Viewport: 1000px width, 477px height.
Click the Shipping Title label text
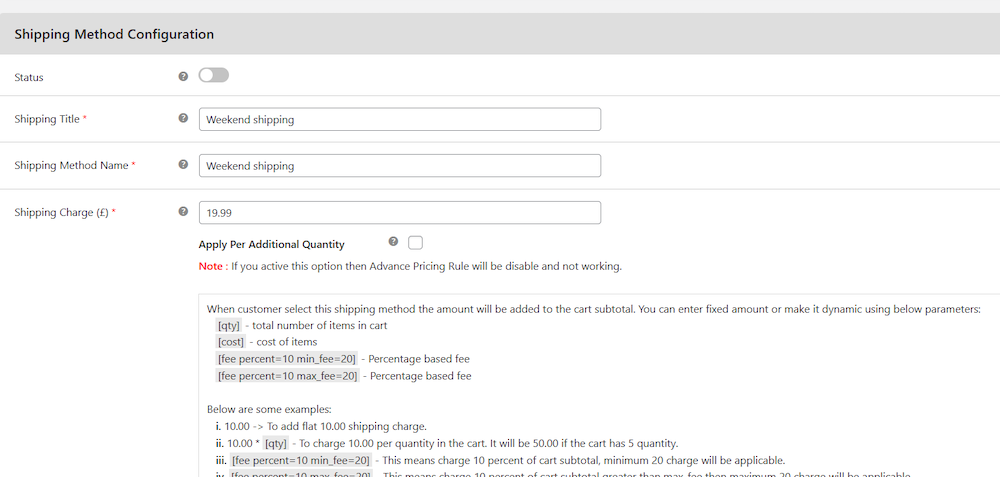click(x=47, y=119)
